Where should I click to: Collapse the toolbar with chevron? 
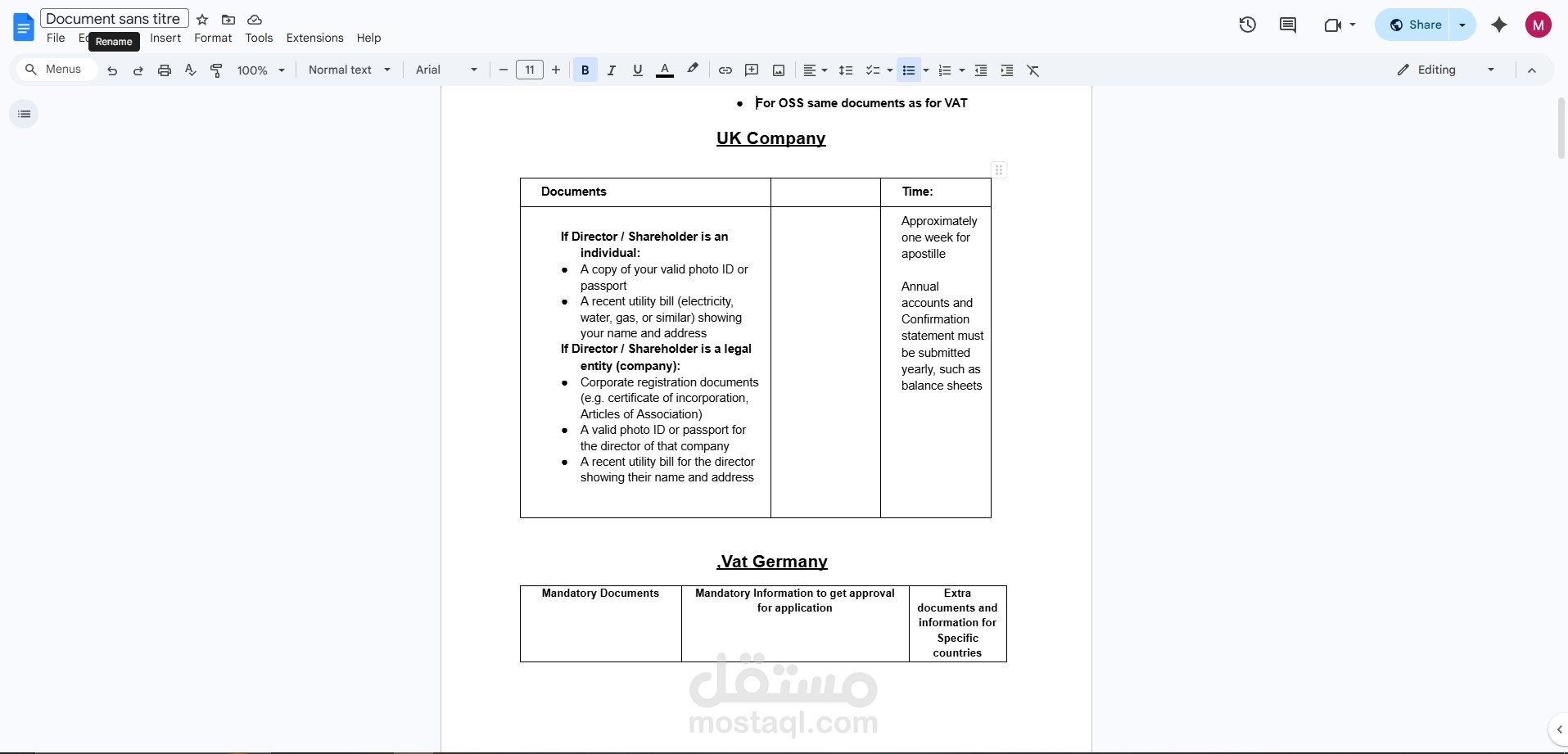pos(1532,70)
